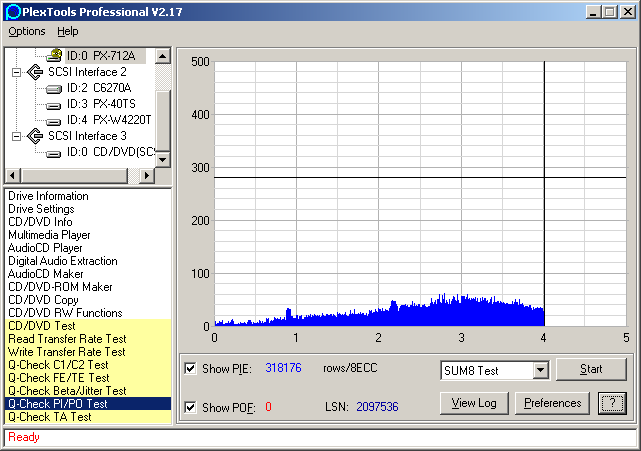
Task: Select CD/DVD Test
Action: coord(88,326)
